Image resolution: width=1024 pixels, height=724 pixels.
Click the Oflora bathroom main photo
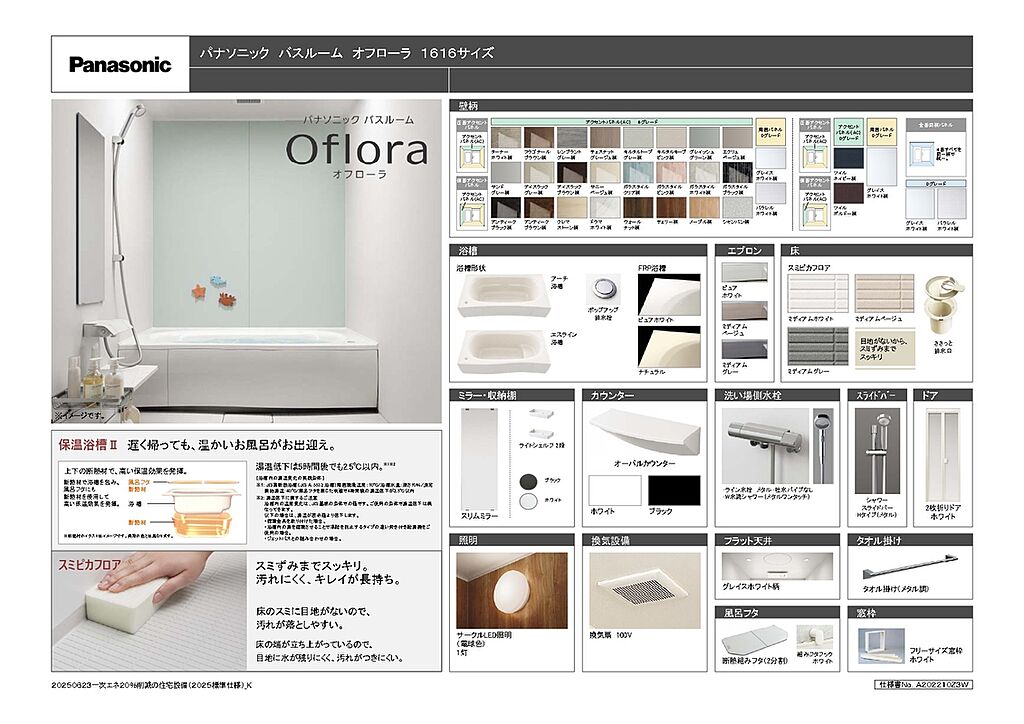tap(246, 261)
